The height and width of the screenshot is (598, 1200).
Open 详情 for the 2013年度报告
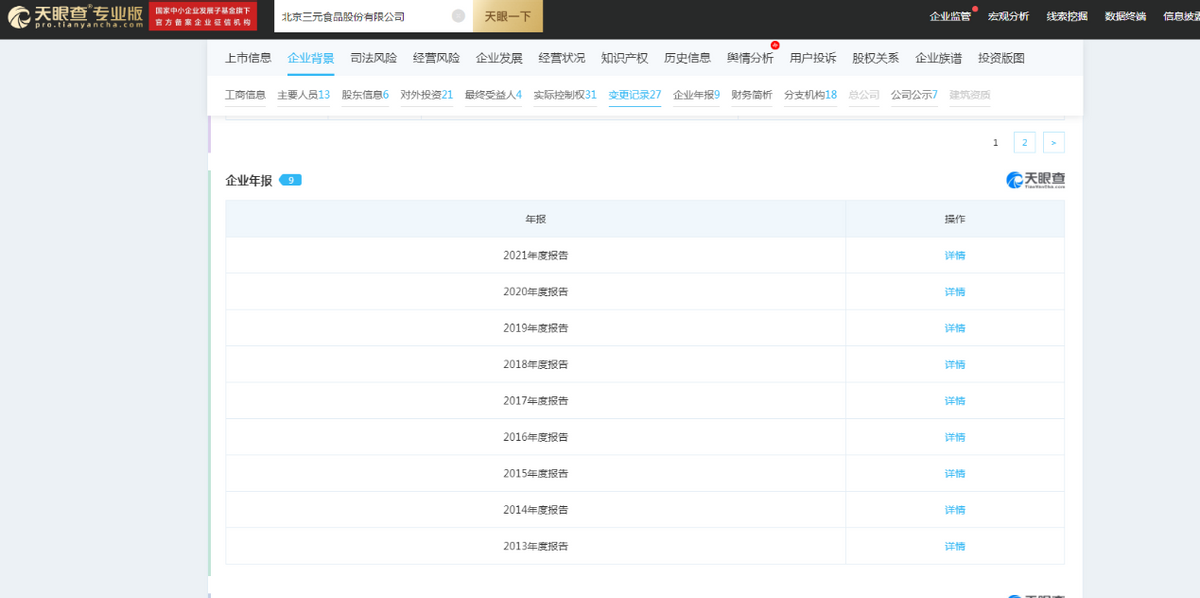click(955, 546)
